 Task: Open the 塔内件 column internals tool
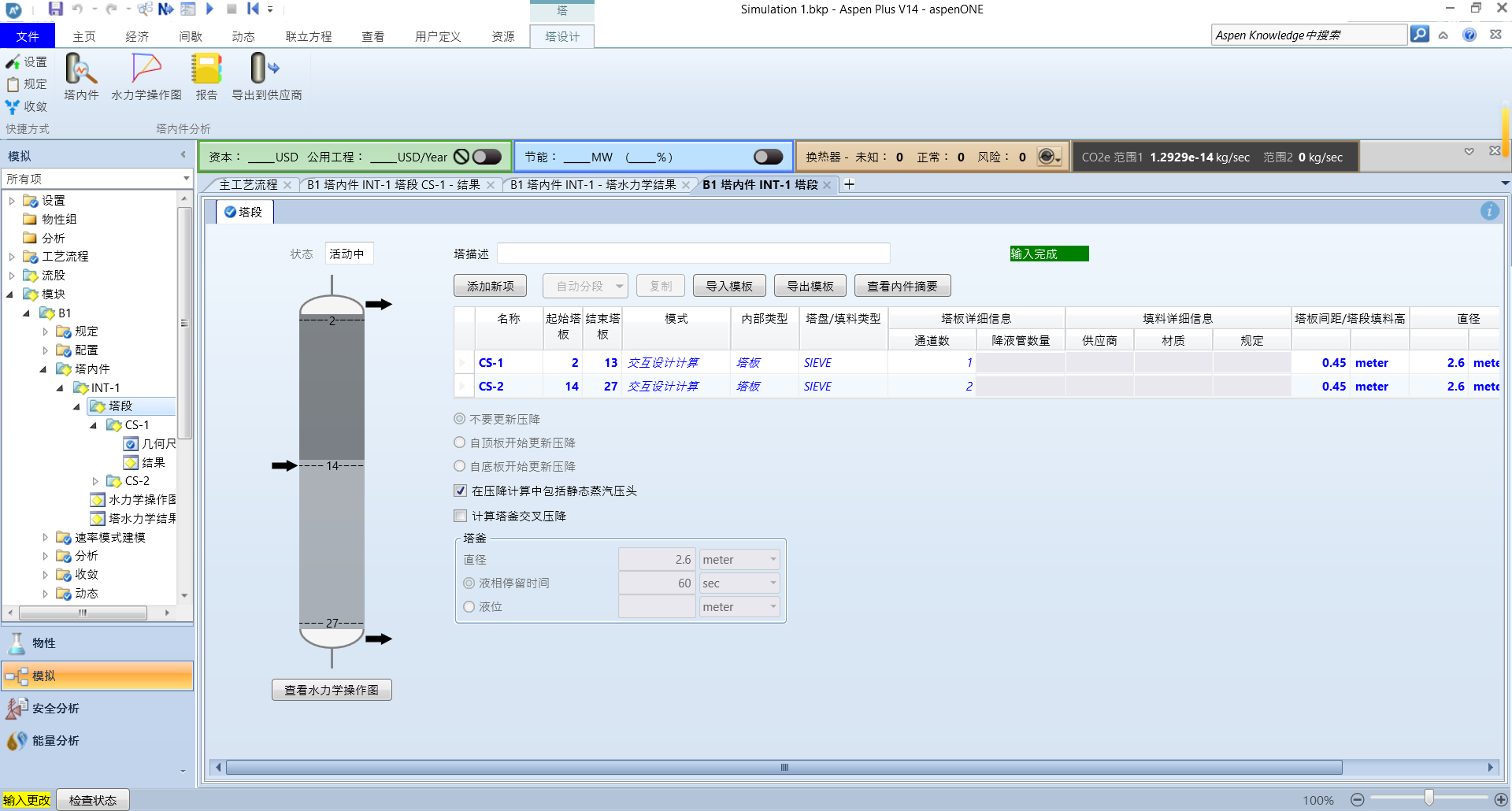coord(81,76)
